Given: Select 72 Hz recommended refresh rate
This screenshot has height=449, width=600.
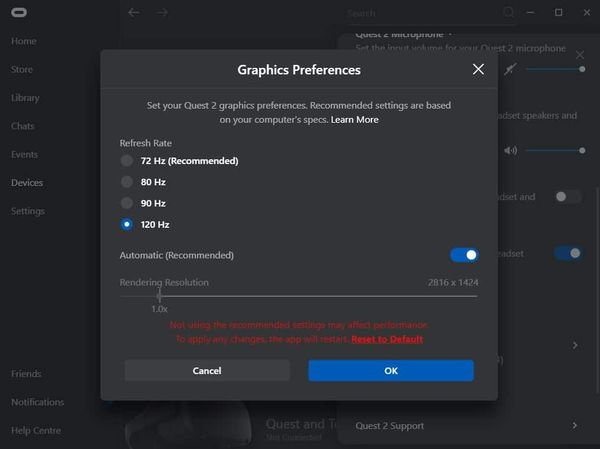Looking at the screenshot, I should click(x=126, y=161).
